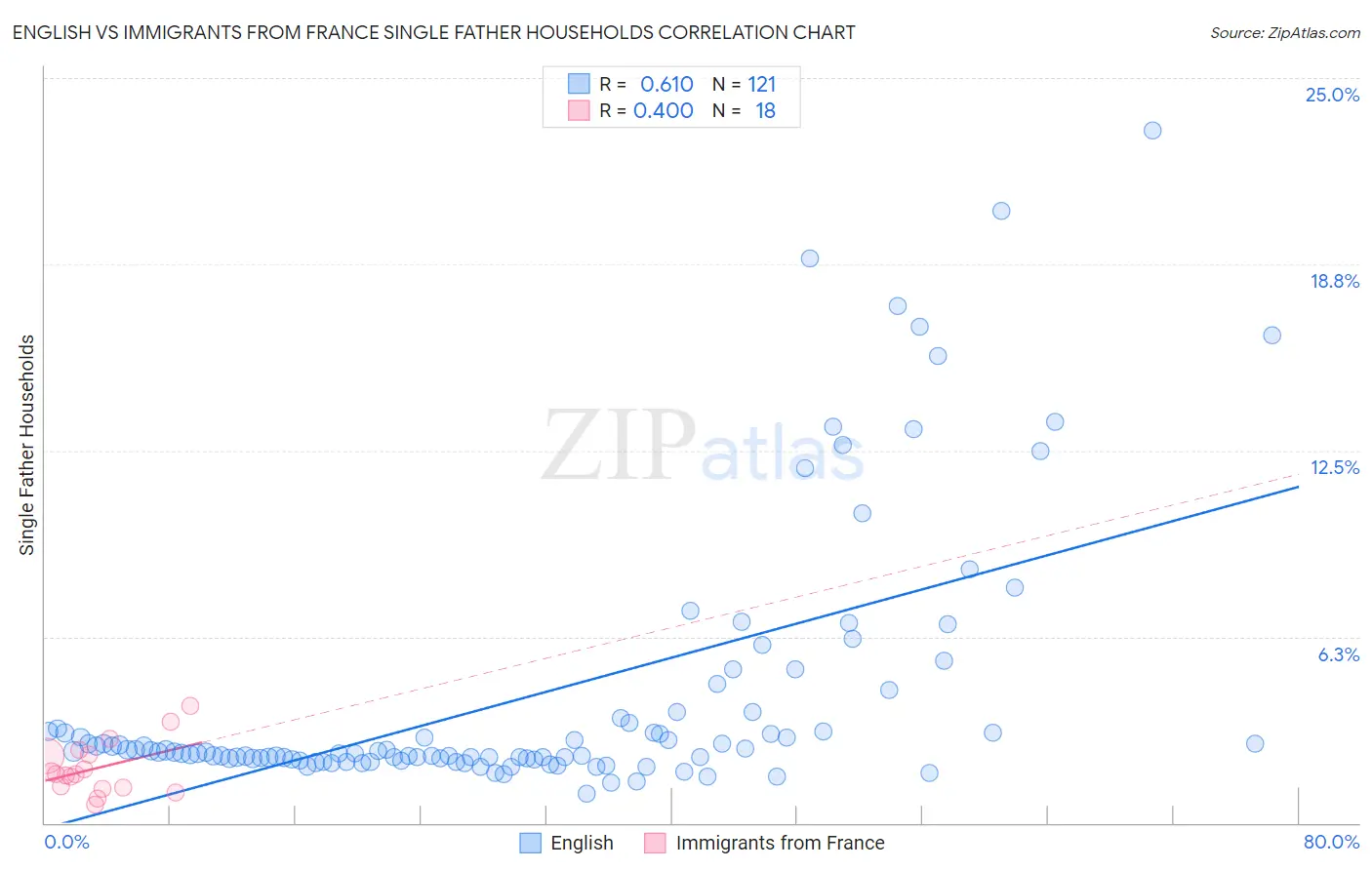The height and width of the screenshot is (870, 1372).
Task: Click the blue English swatch in top legend
Action: (x=579, y=84)
